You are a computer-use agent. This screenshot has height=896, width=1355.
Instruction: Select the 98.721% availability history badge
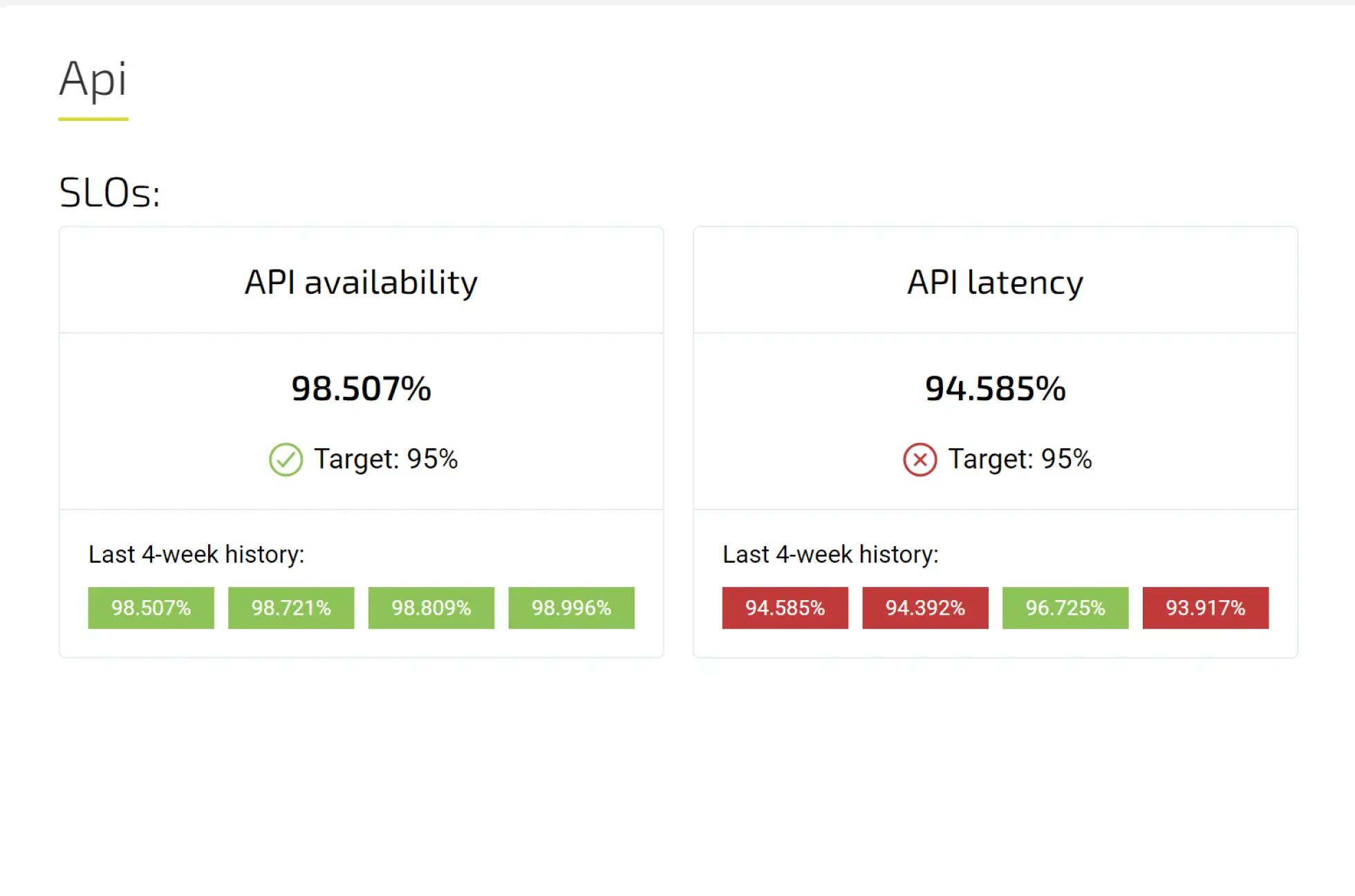pyautogui.click(x=291, y=608)
